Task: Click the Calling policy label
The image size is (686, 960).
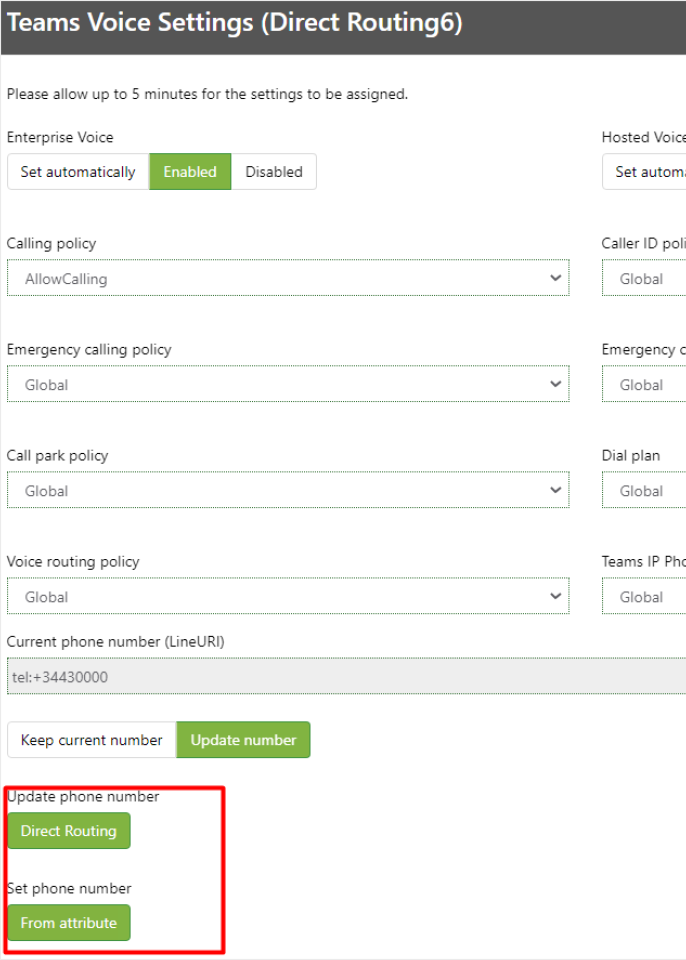Action: pos(51,244)
